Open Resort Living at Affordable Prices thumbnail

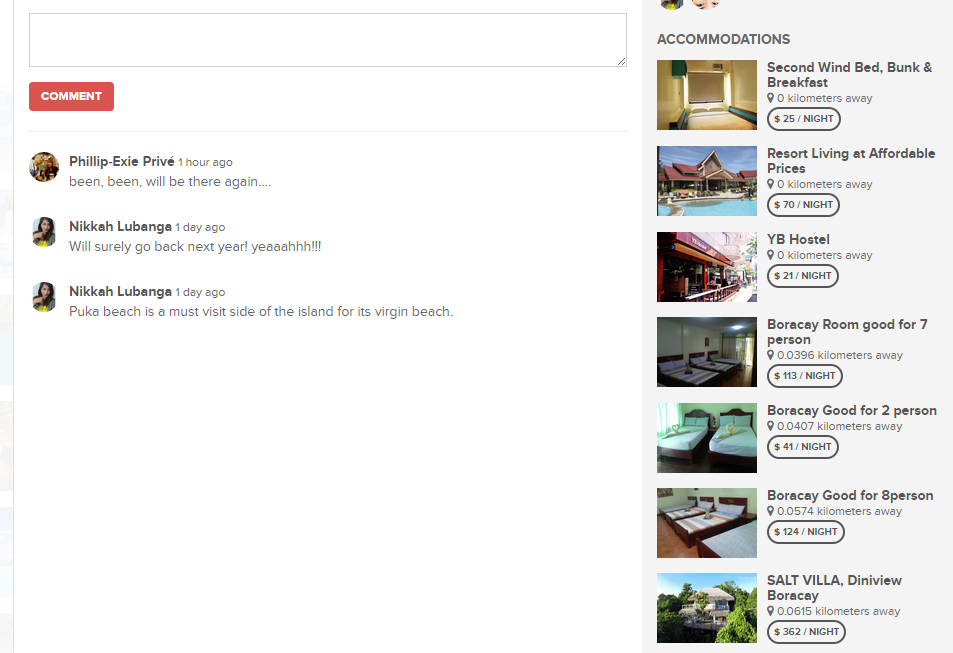point(707,181)
